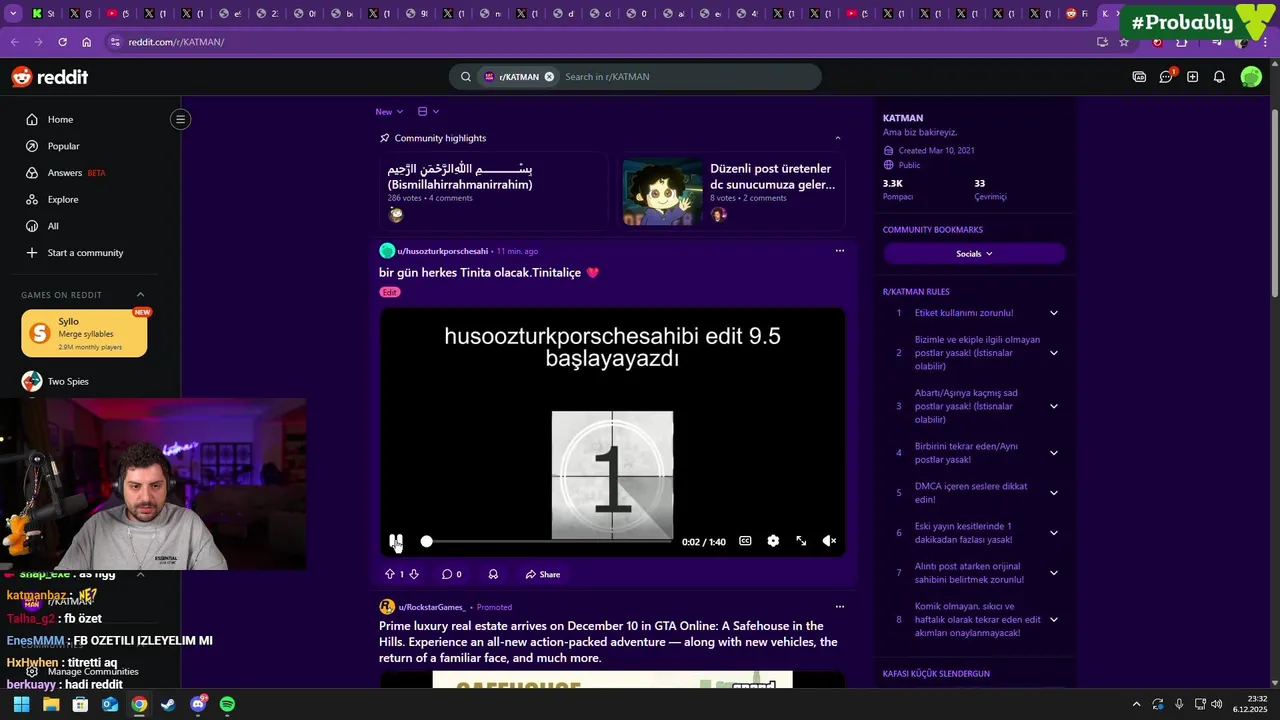Click the create post plus icon

(x=1192, y=77)
